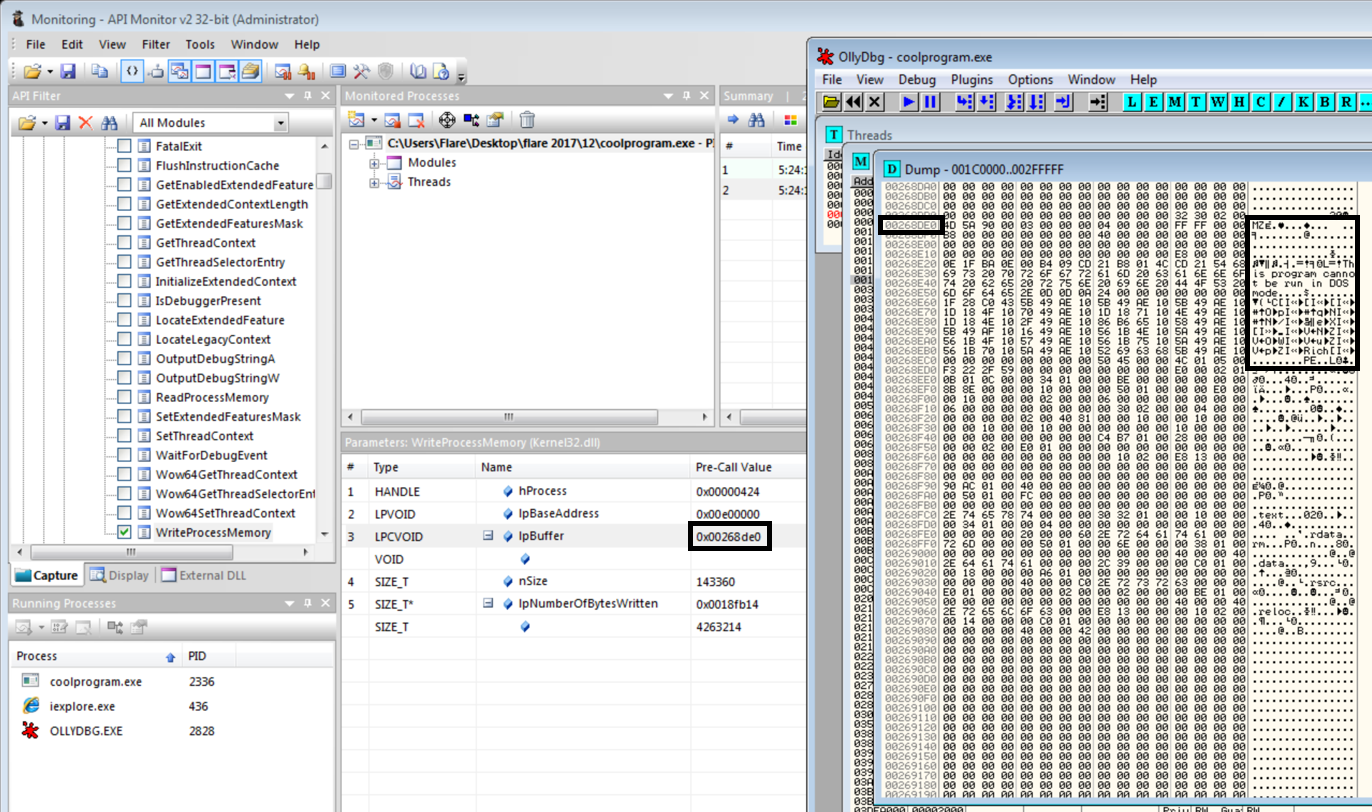Click the E executable modules button in OllyDbg

coord(1153,102)
